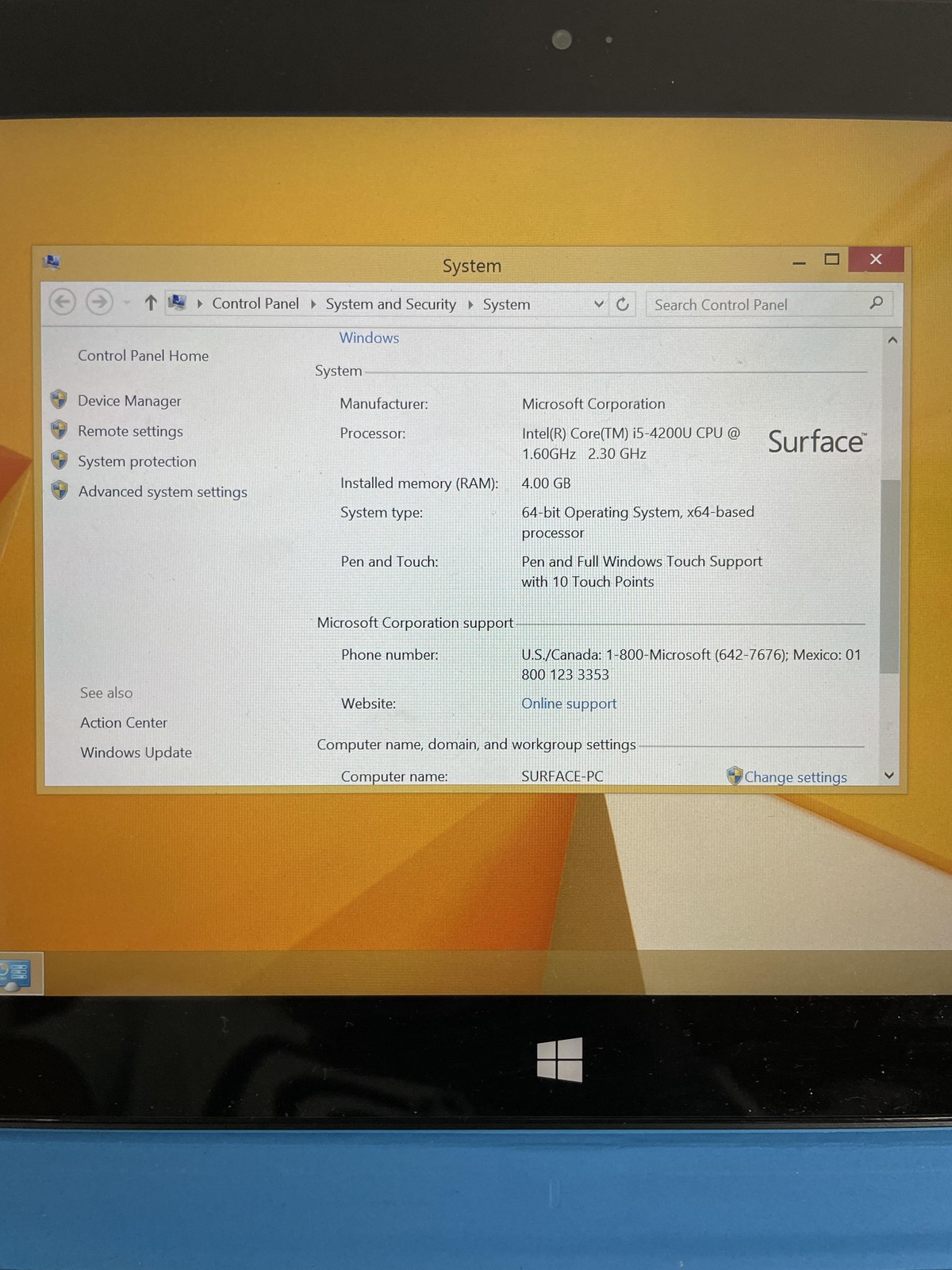Click the Change settings shield icon
Screen dimensions: 952x1270
point(735,775)
